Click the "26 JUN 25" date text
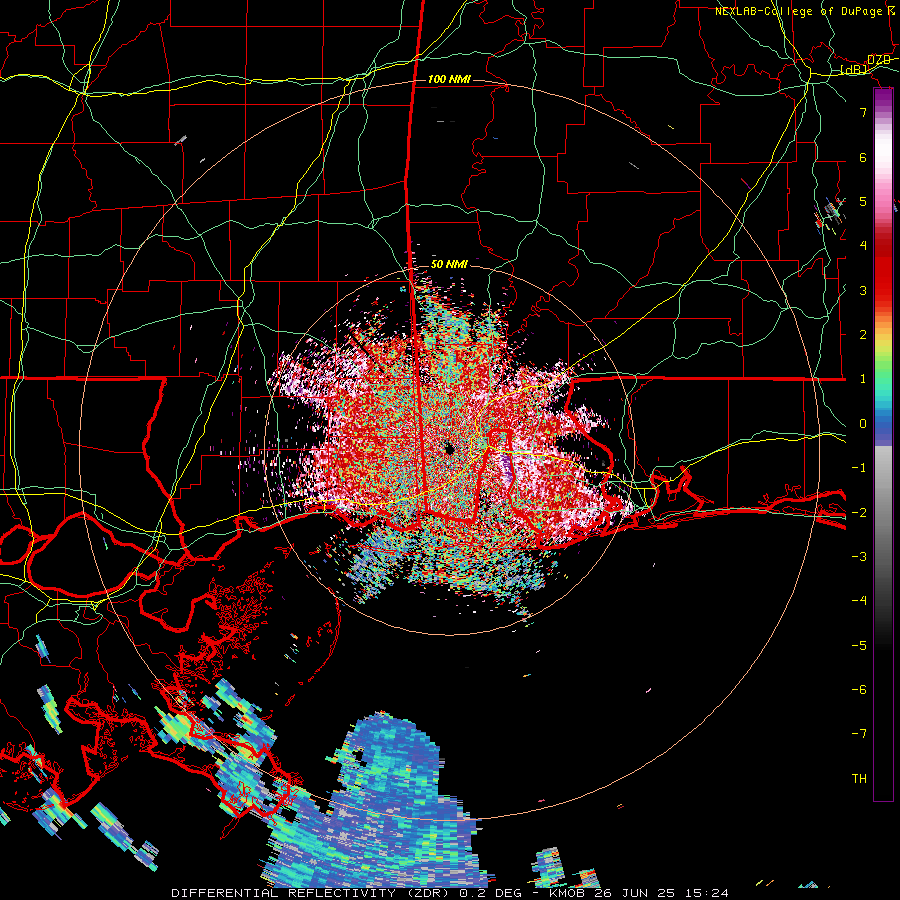 pyautogui.click(x=635, y=893)
